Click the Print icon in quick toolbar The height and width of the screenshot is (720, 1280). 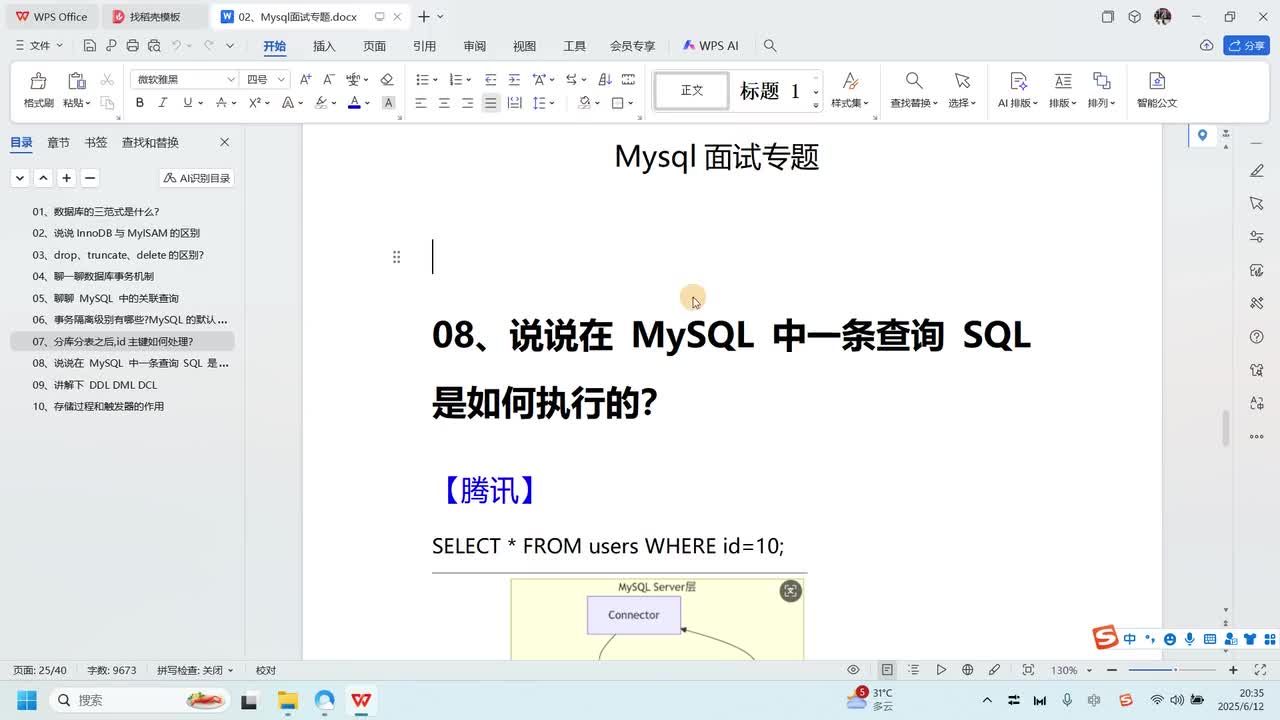[132, 46]
